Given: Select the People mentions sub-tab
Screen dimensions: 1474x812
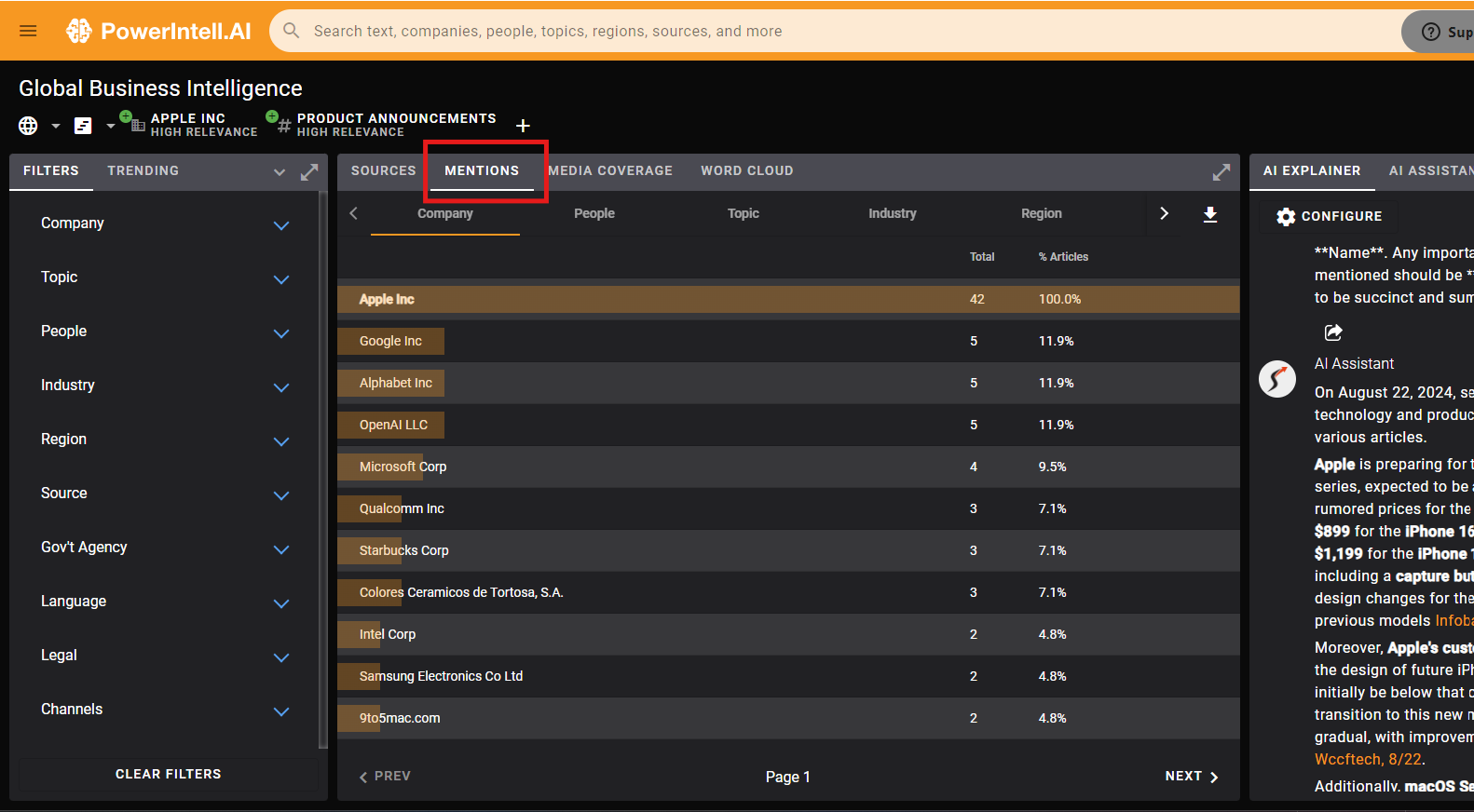Looking at the screenshot, I should (x=594, y=214).
